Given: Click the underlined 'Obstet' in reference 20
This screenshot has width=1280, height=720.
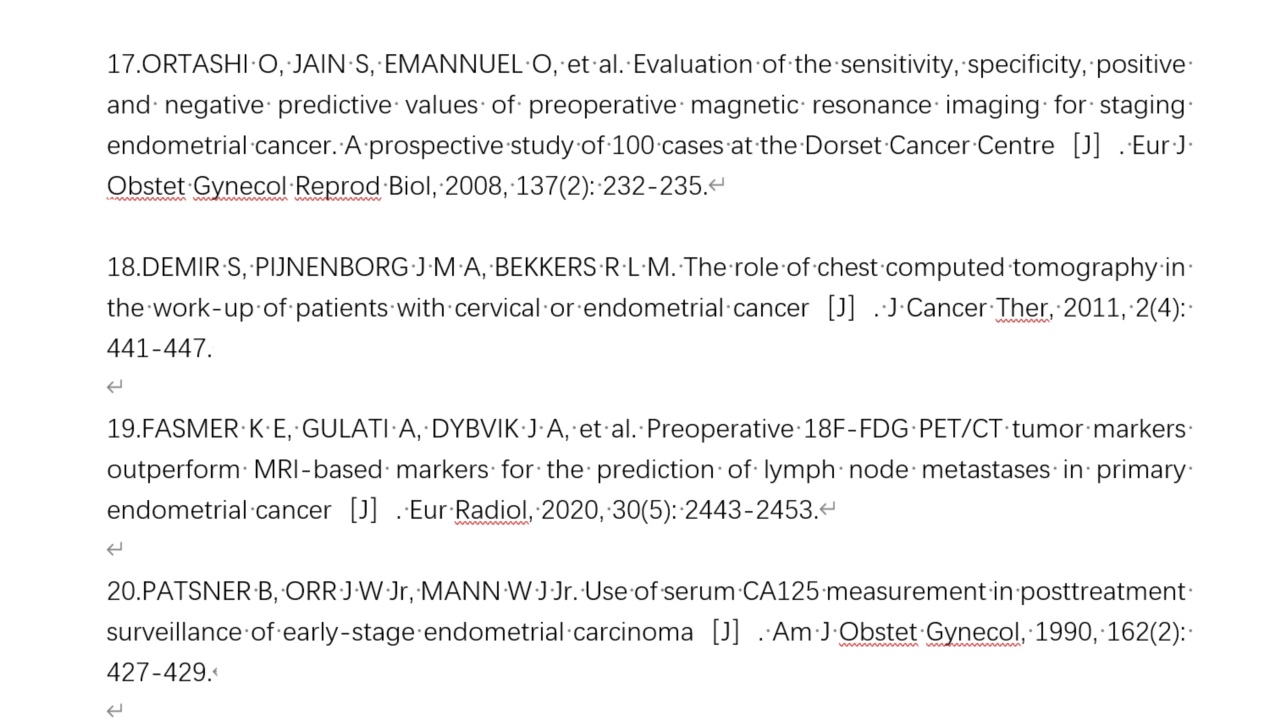Looking at the screenshot, I should (x=877, y=632).
